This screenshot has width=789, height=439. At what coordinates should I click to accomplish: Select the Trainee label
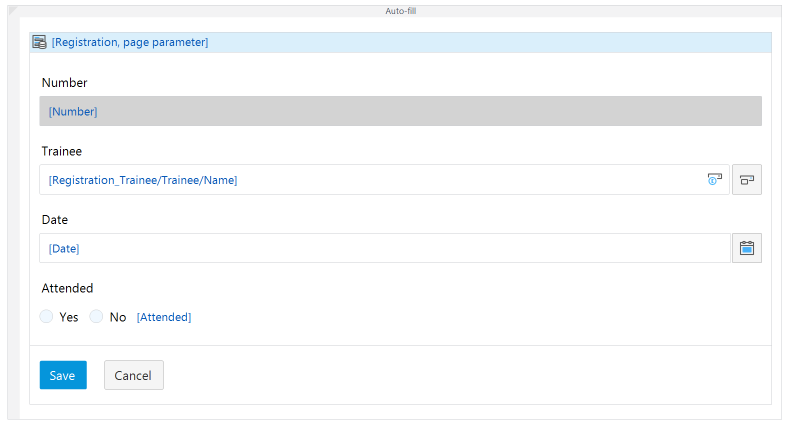click(61, 151)
